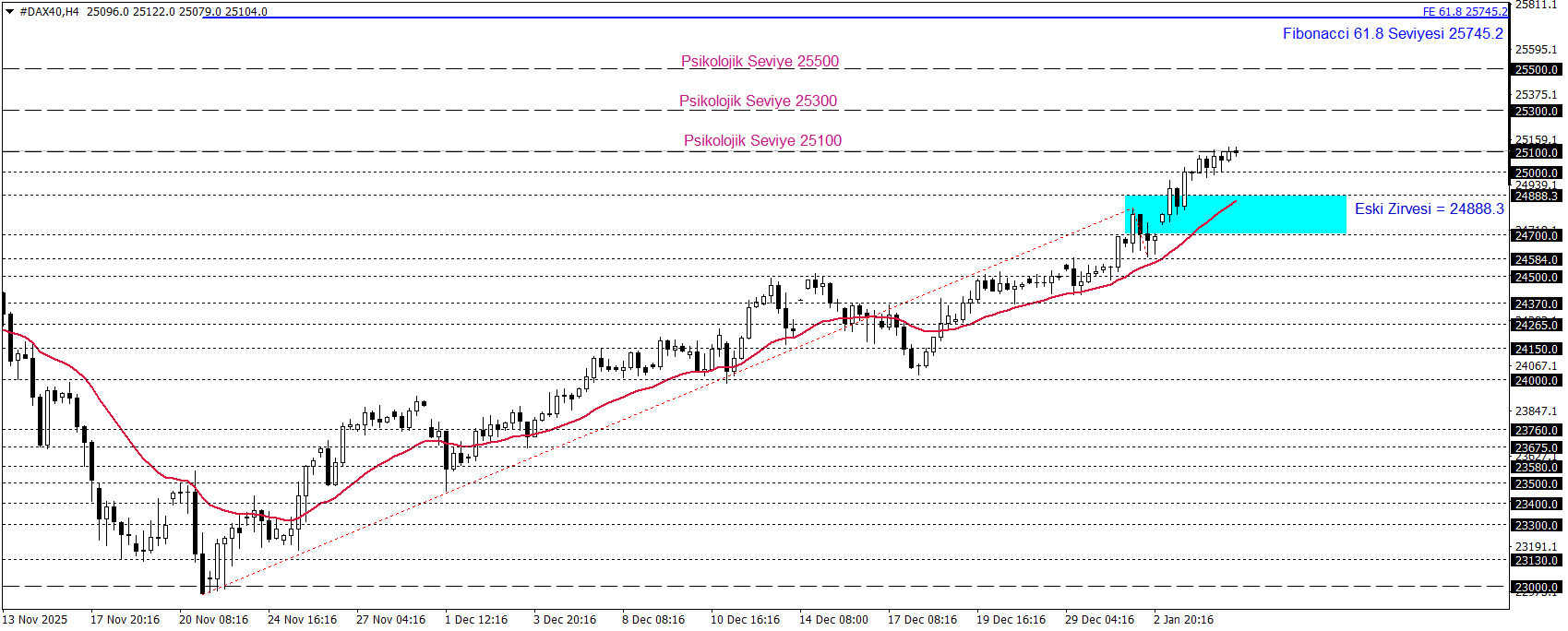Click the 24370.0 price tag
Screen dimensions: 1568x631
(1537, 304)
